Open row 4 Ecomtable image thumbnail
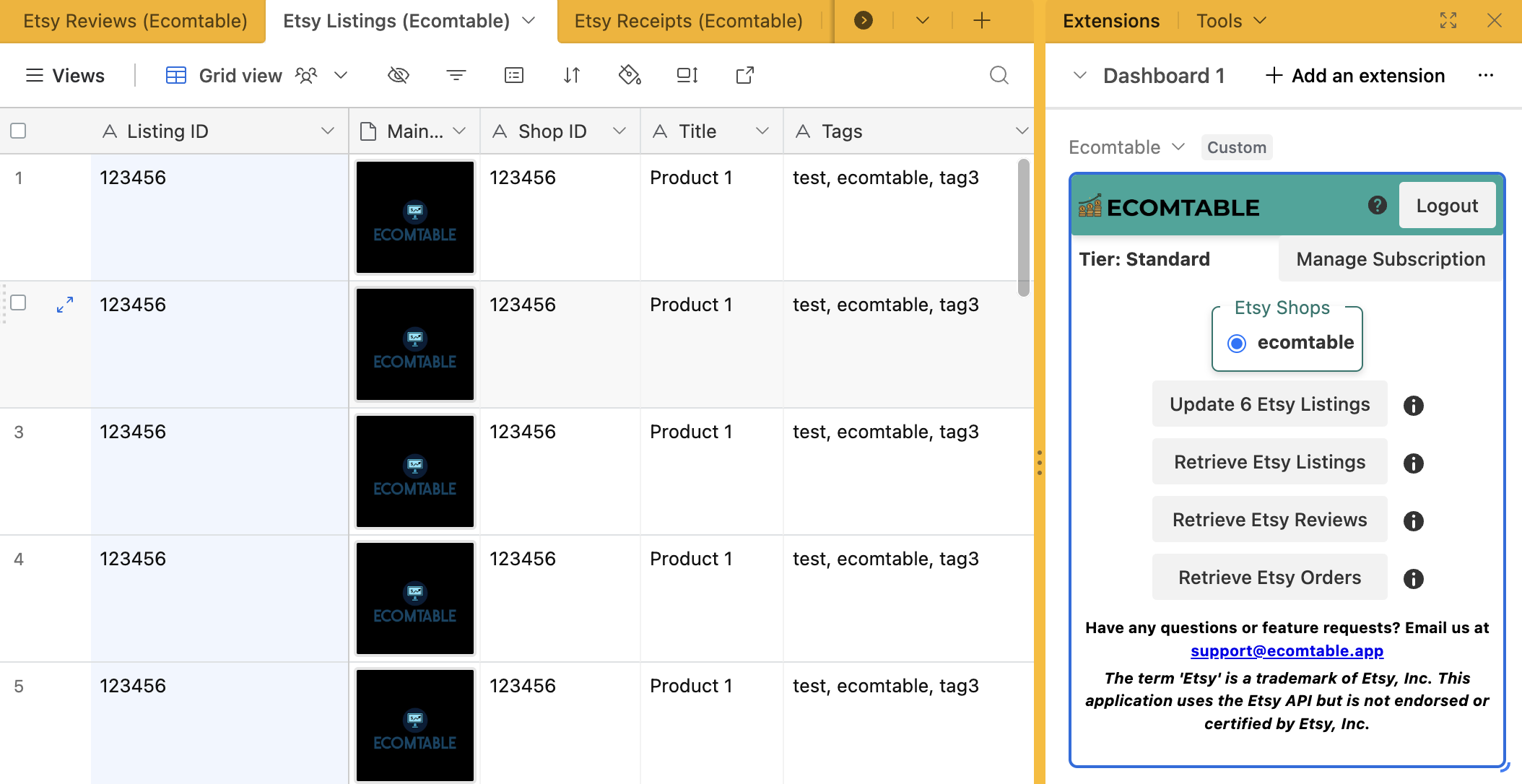The image size is (1522, 784). 415,598
